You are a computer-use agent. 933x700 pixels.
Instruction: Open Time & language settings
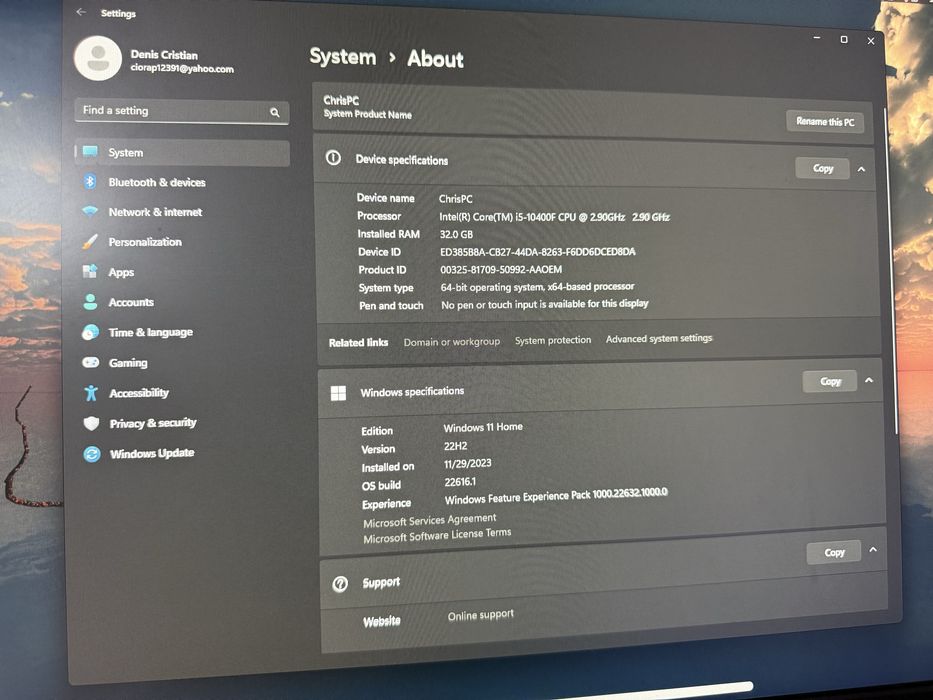pos(151,332)
